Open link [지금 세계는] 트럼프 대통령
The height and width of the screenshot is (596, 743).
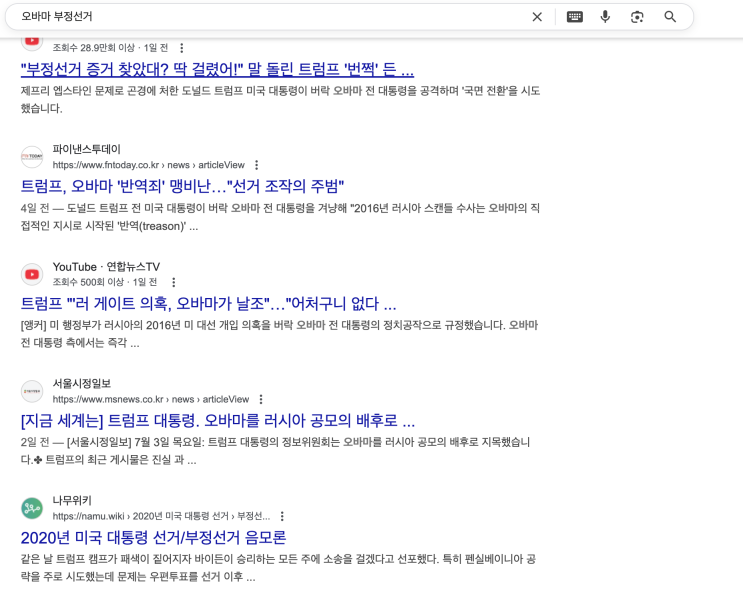click(218, 420)
